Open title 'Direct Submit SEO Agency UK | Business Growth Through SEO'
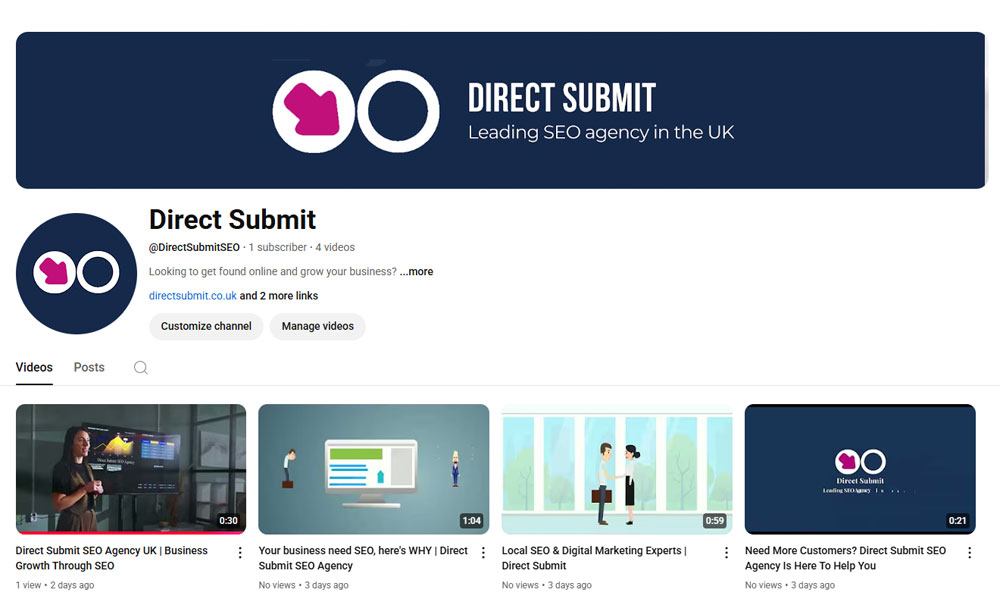The height and width of the screenshot is (602, 1000). pos(112,558)
